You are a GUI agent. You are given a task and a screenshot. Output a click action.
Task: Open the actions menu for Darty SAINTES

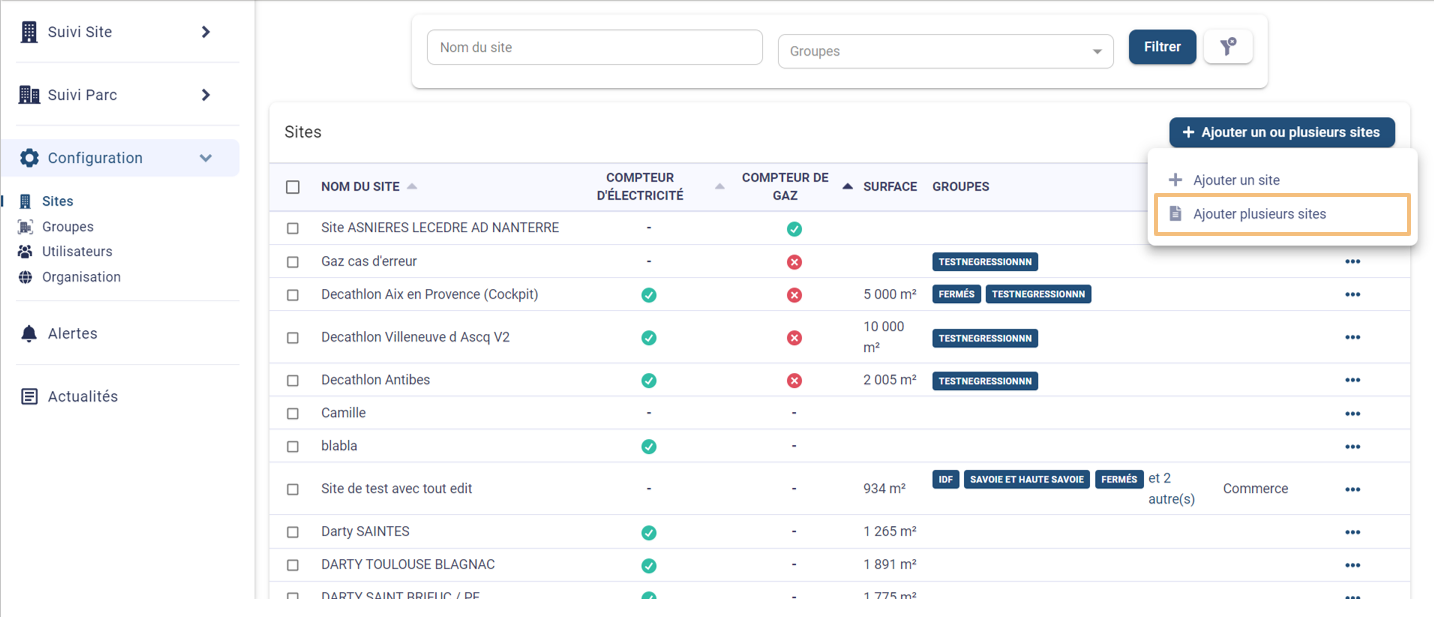(x=1353, y=532)
